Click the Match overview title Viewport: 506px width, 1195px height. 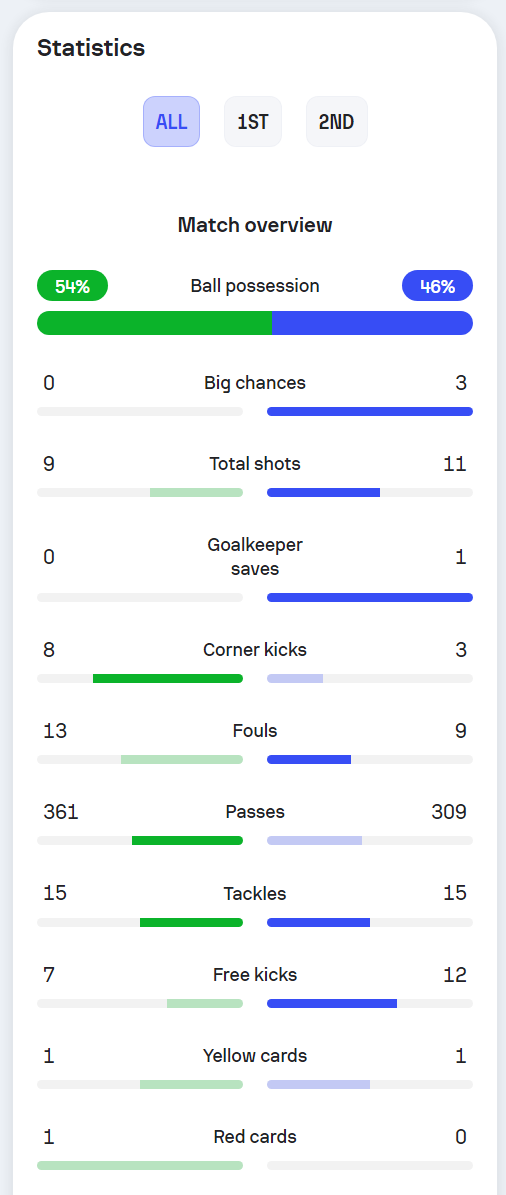(x=255, y=225)
